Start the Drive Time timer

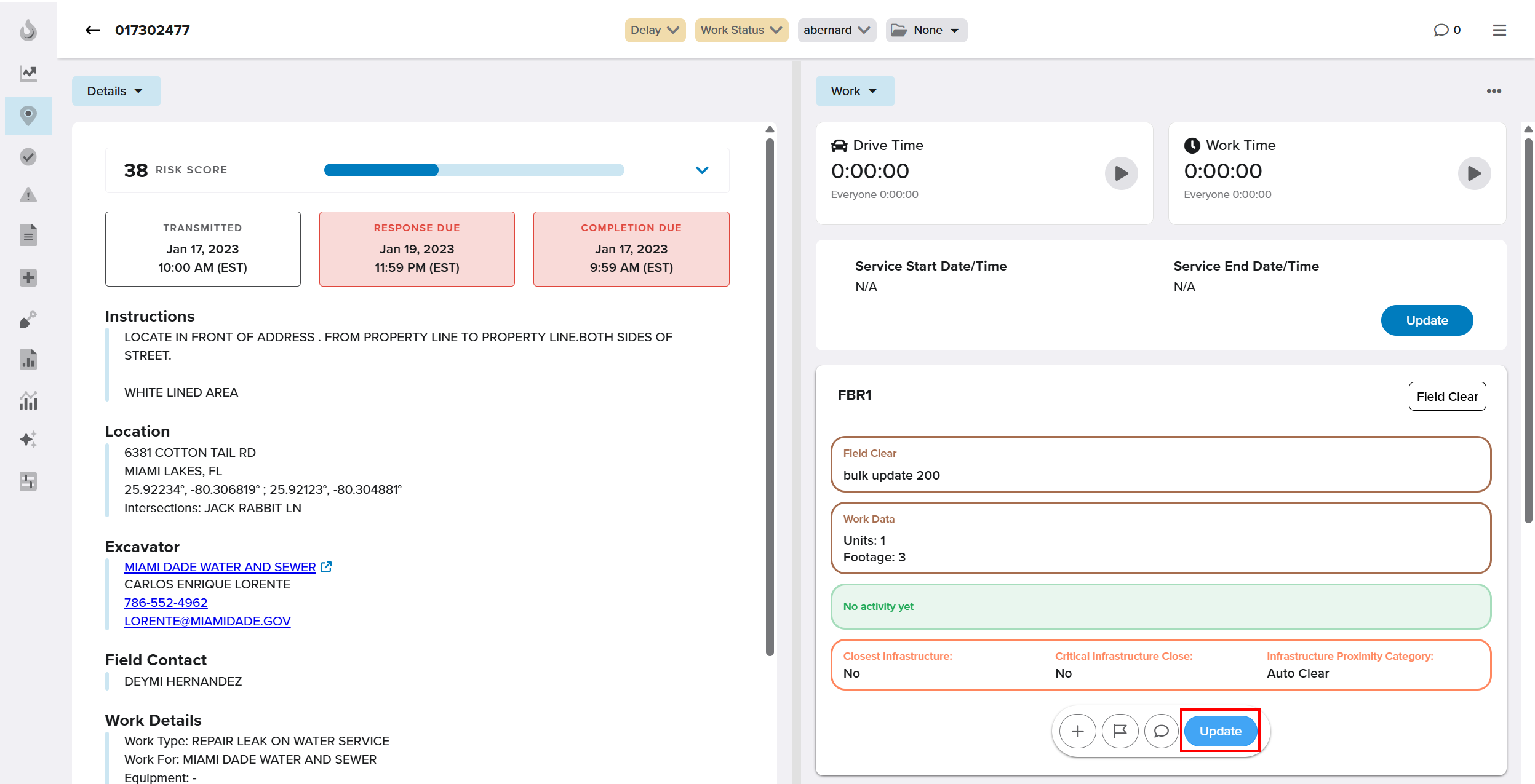[x=1121, y=173]
